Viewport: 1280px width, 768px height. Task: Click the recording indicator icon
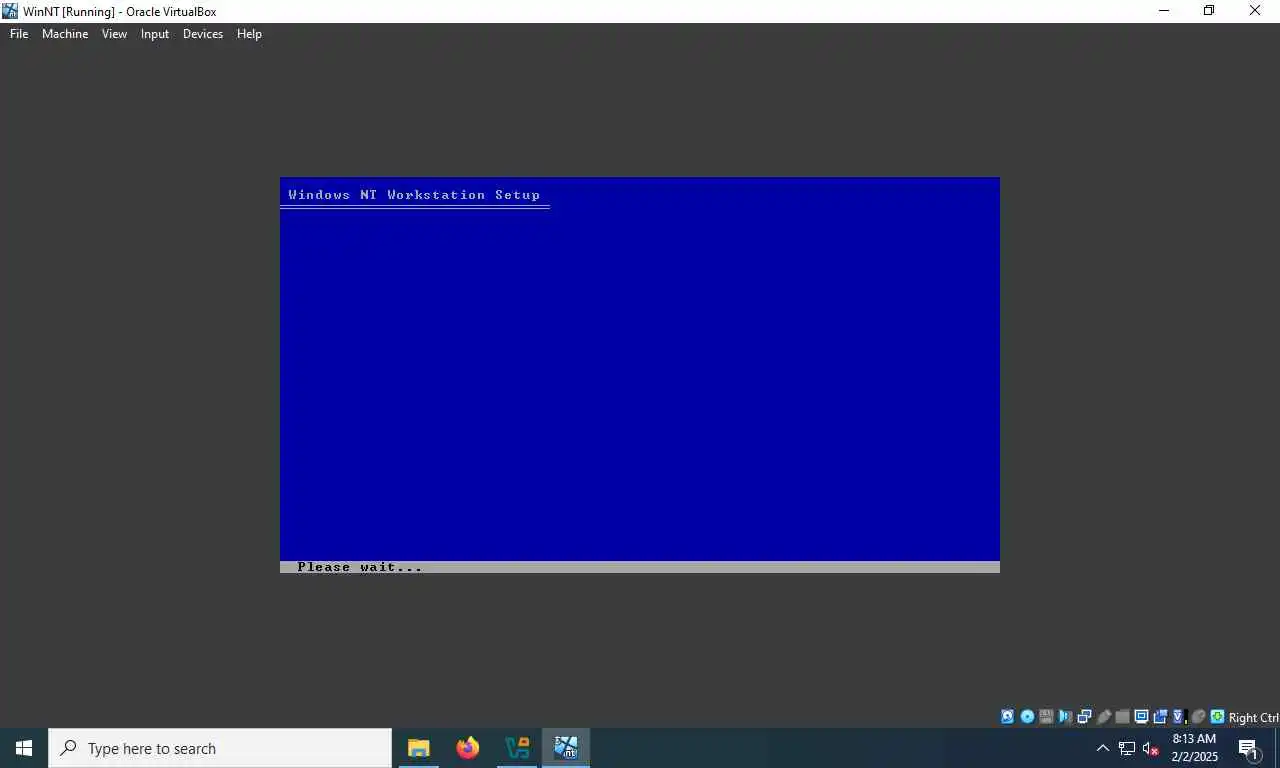click(x=1161, y=717)
